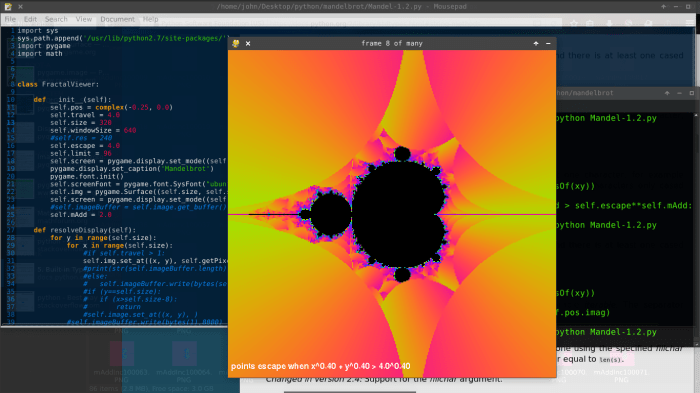
Task: Click the commented '#self.res = 240' line
Action: click(81, 138)
